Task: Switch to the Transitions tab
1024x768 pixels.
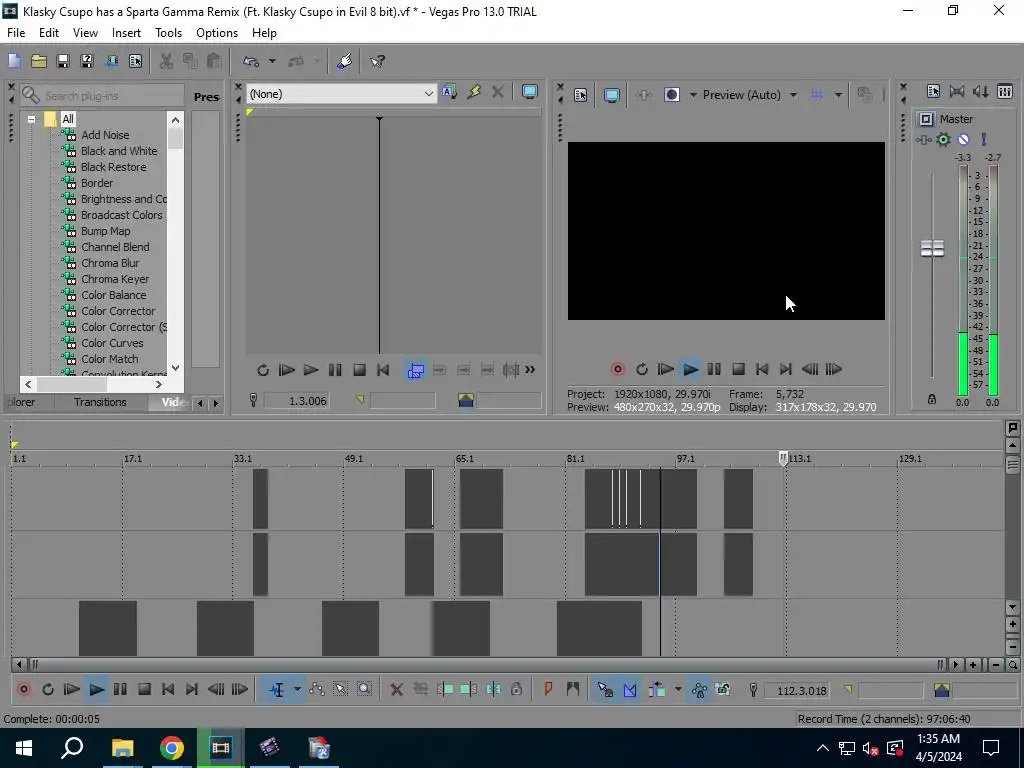Action: tap(100, 402)
